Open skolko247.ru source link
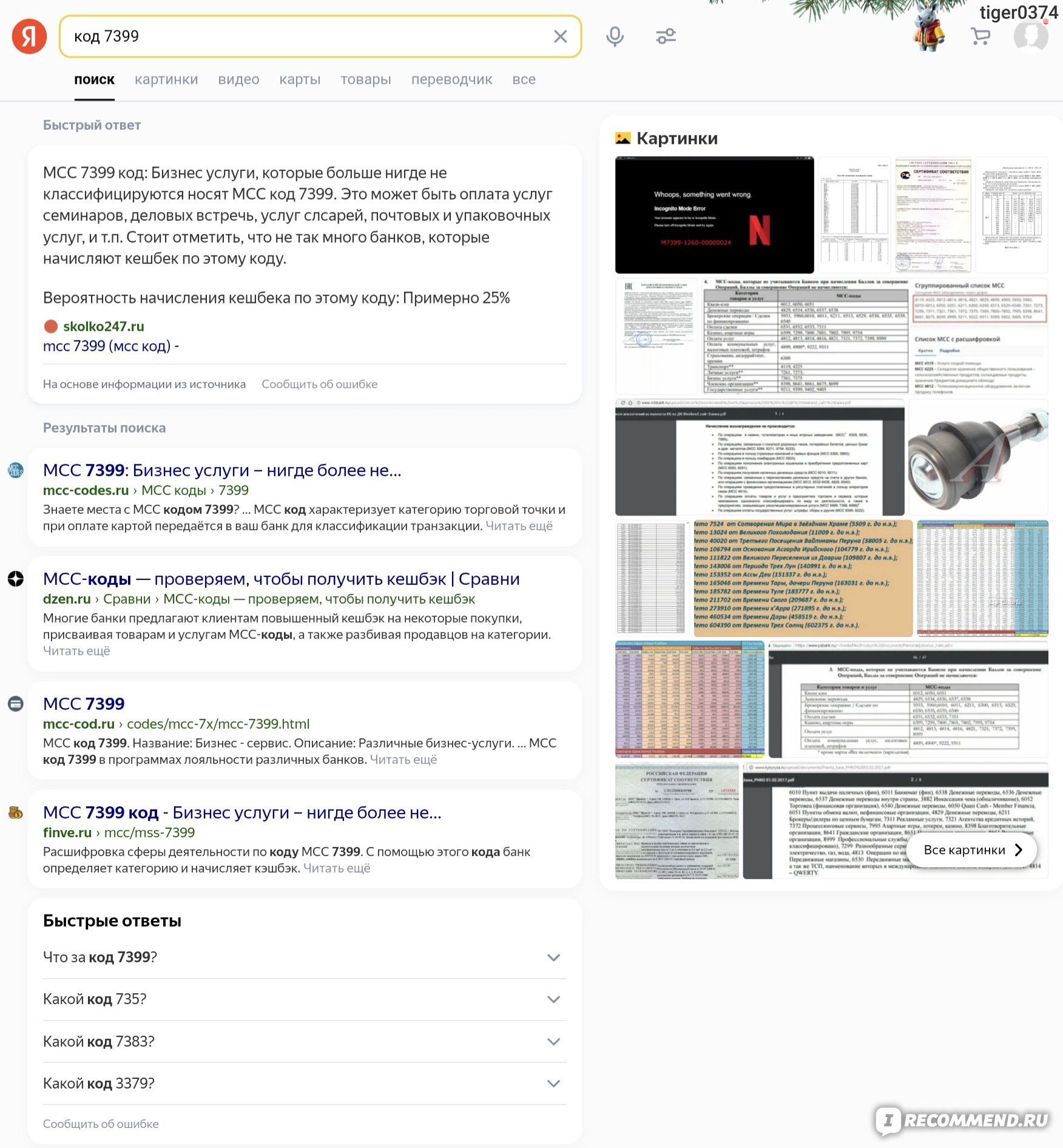This screenshot has width=1063, height=1148. (104, 326)
